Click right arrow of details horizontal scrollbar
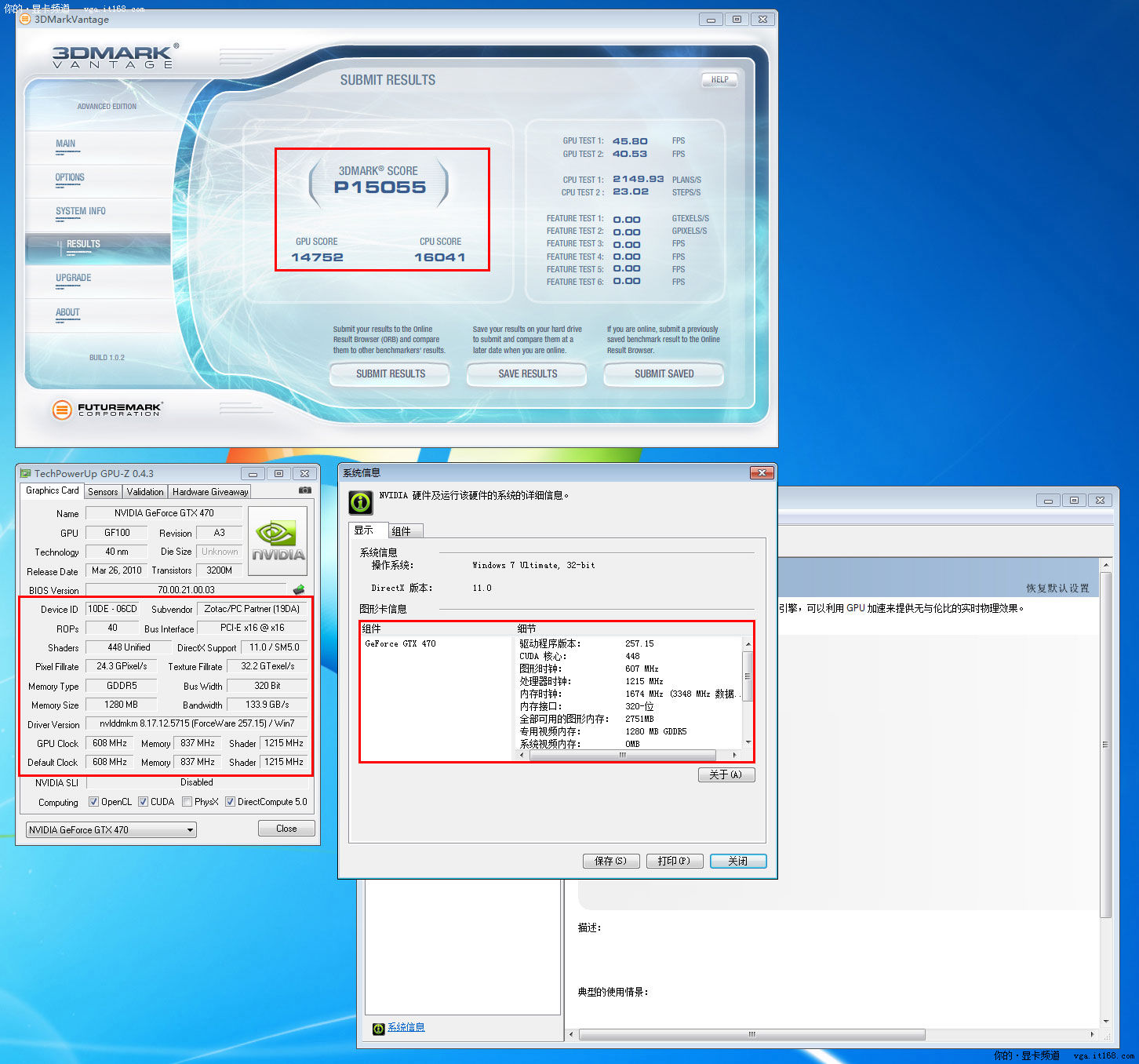Screen dimensions: 1139x1064 click(x=734, y=755)
